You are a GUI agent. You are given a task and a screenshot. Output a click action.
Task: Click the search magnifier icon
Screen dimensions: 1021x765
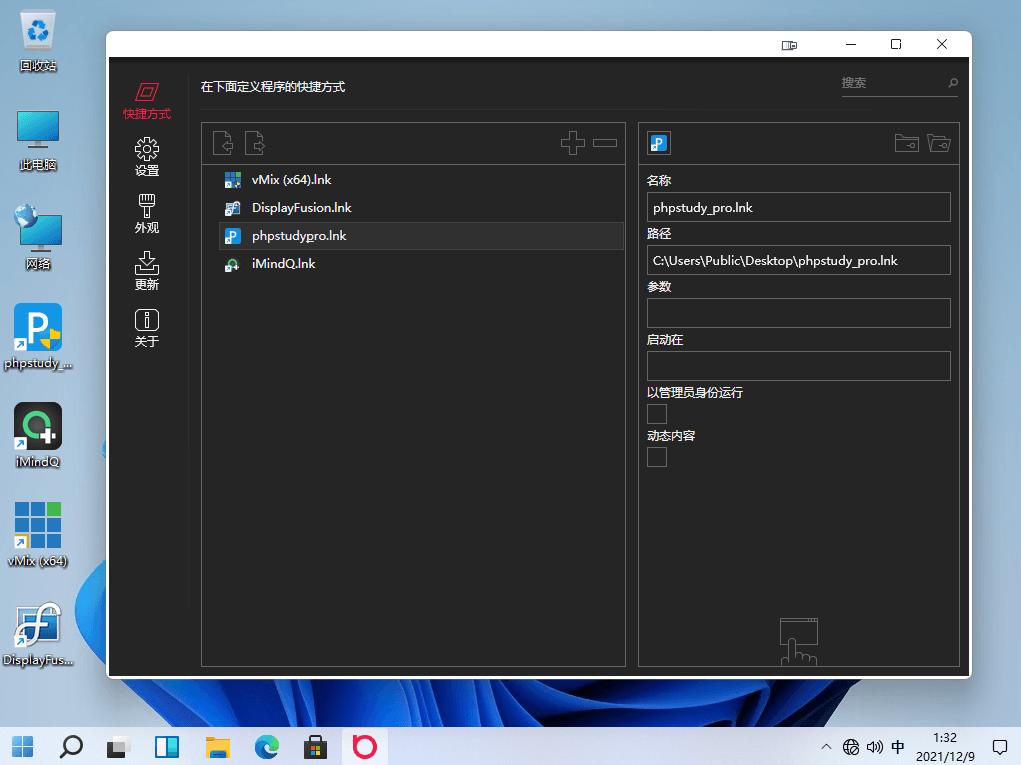tap(953, 83)
